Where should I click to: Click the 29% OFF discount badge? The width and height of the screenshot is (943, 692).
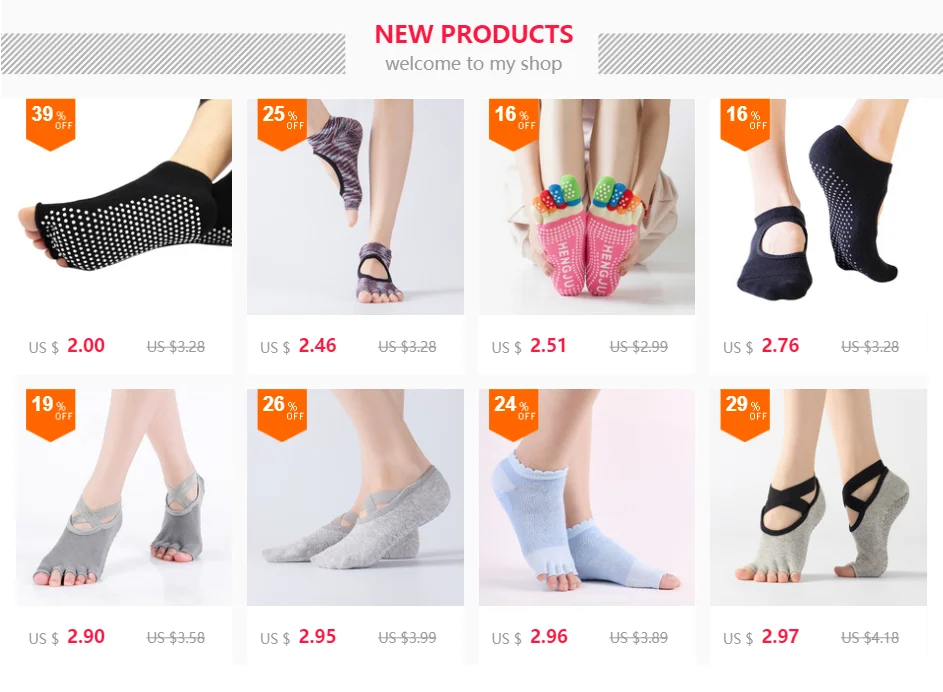click(x=745, y=415)
